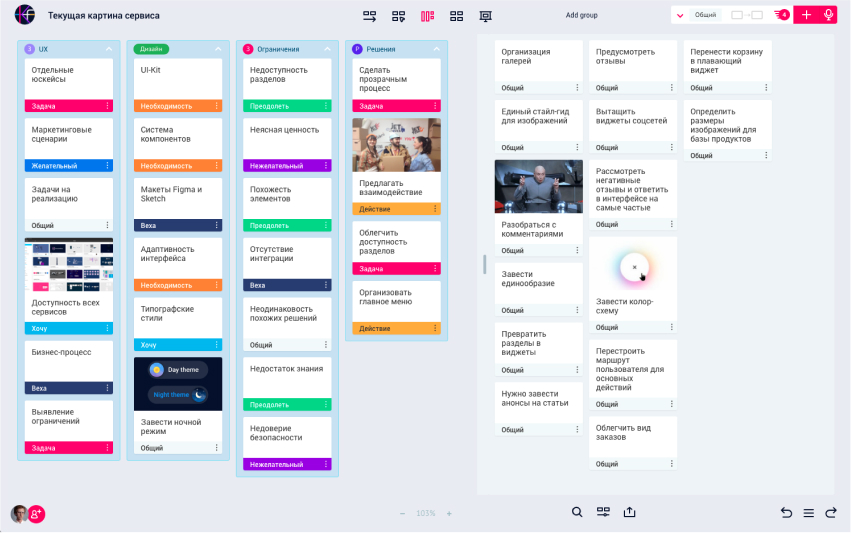The width and height of the screenshot is (851, 533).
Task: Collapse the Ограничения column
Action: point(327,49)
